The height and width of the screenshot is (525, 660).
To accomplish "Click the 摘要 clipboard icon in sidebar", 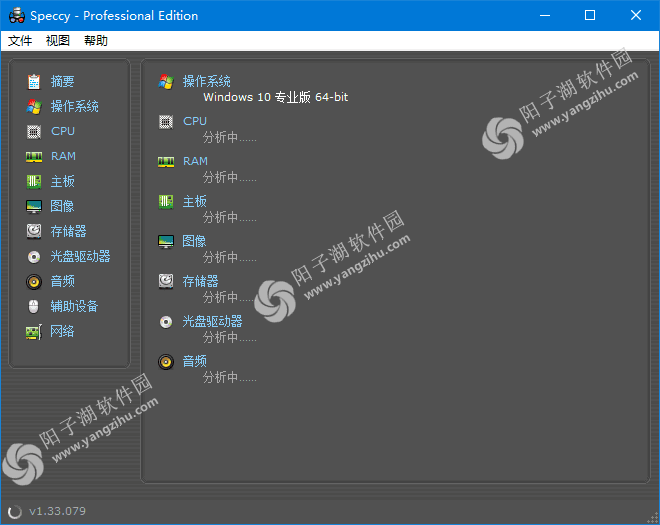I will [34, 82].
